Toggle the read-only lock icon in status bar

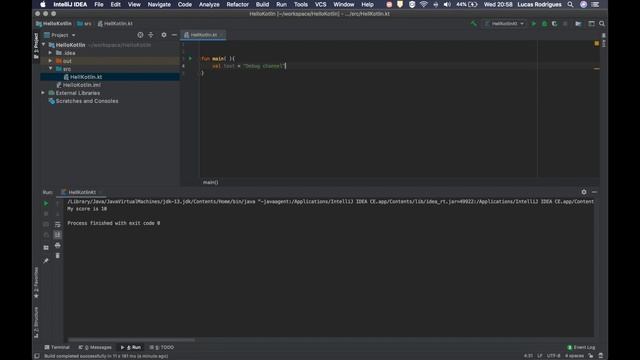coord(591,356)
